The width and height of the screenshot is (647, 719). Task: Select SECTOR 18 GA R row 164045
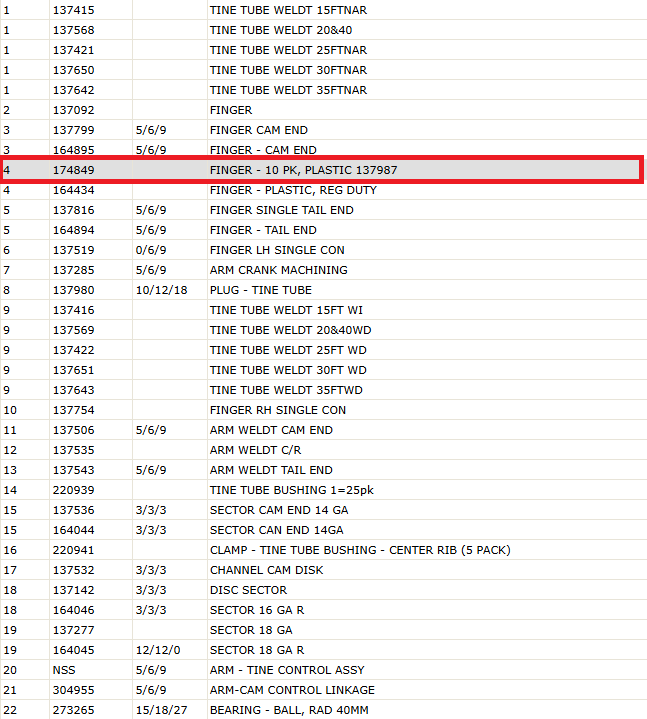(x=323, y=650)
